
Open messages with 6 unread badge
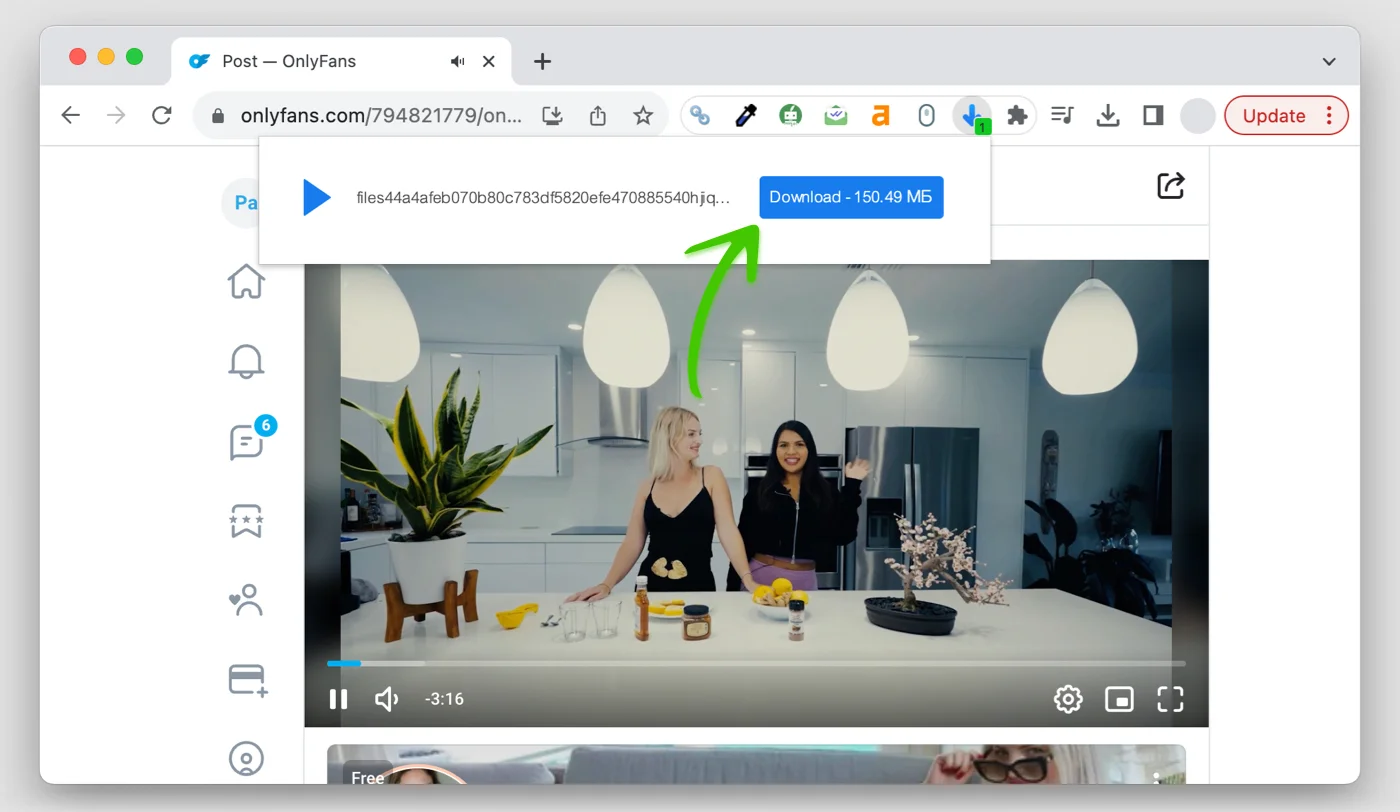click(x=246, y=441)
